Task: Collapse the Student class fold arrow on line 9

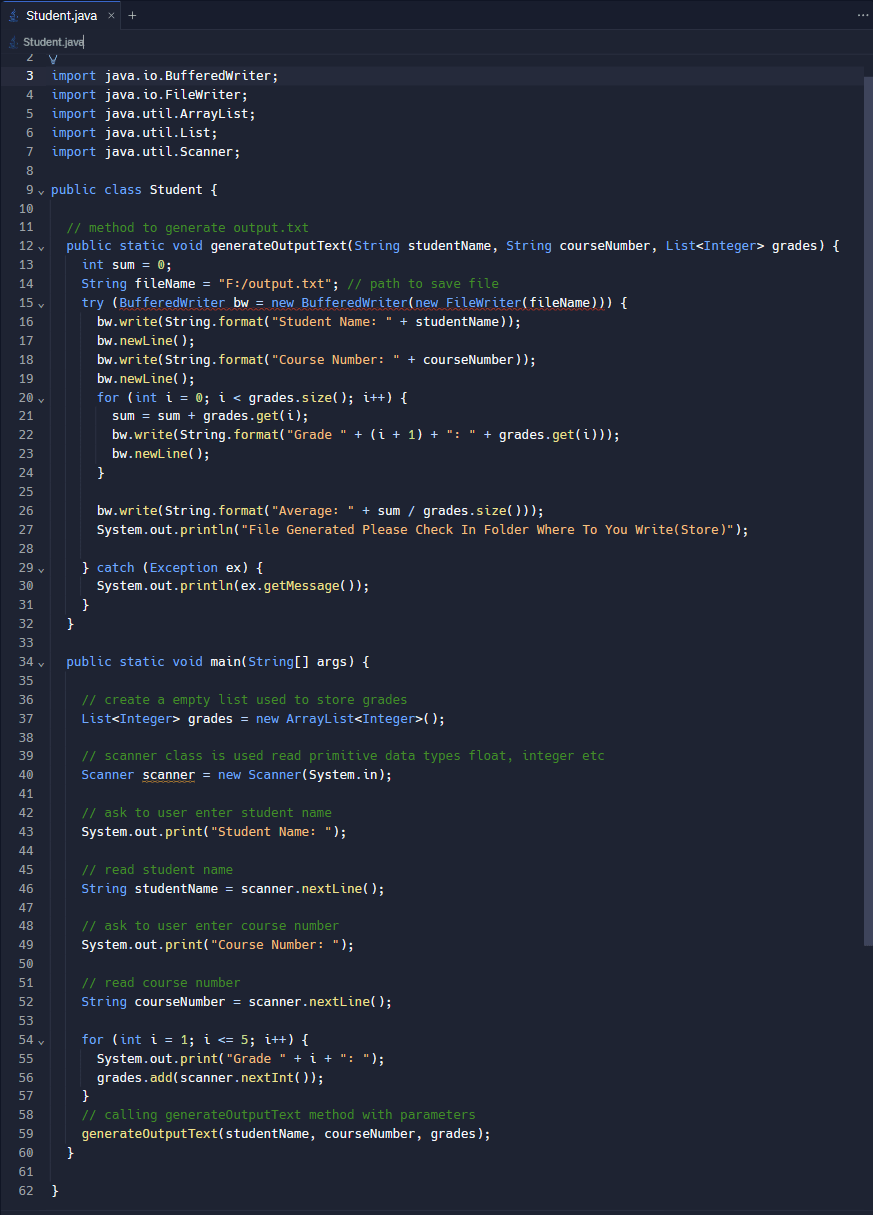Action: pyautogui.click(x=40, y=189)
